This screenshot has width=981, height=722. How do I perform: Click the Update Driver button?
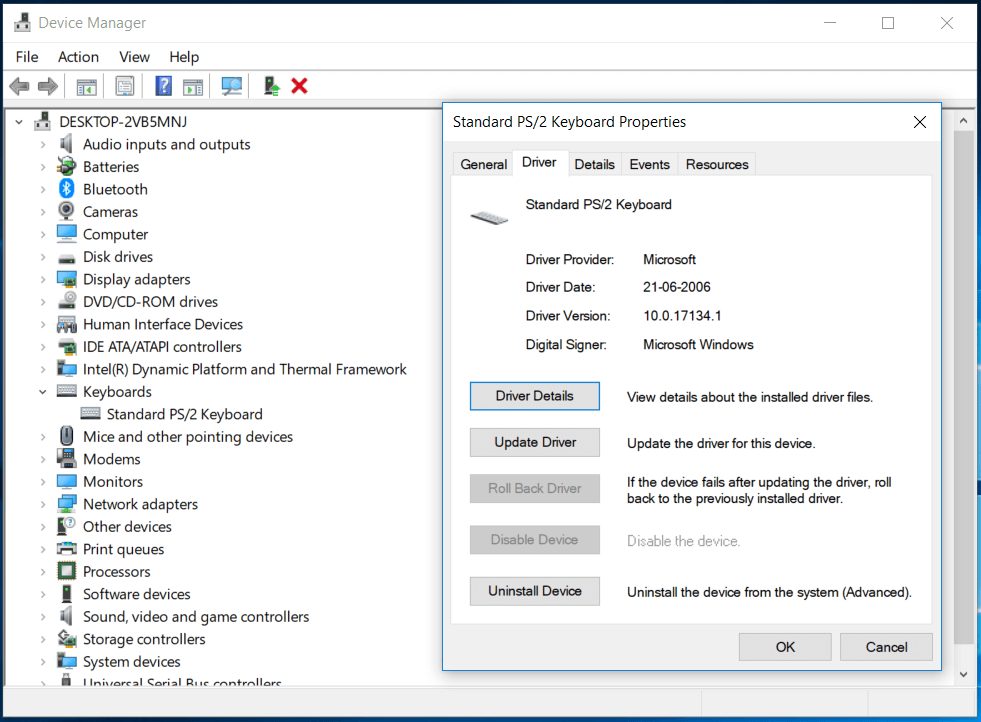[x=535, y=442]
